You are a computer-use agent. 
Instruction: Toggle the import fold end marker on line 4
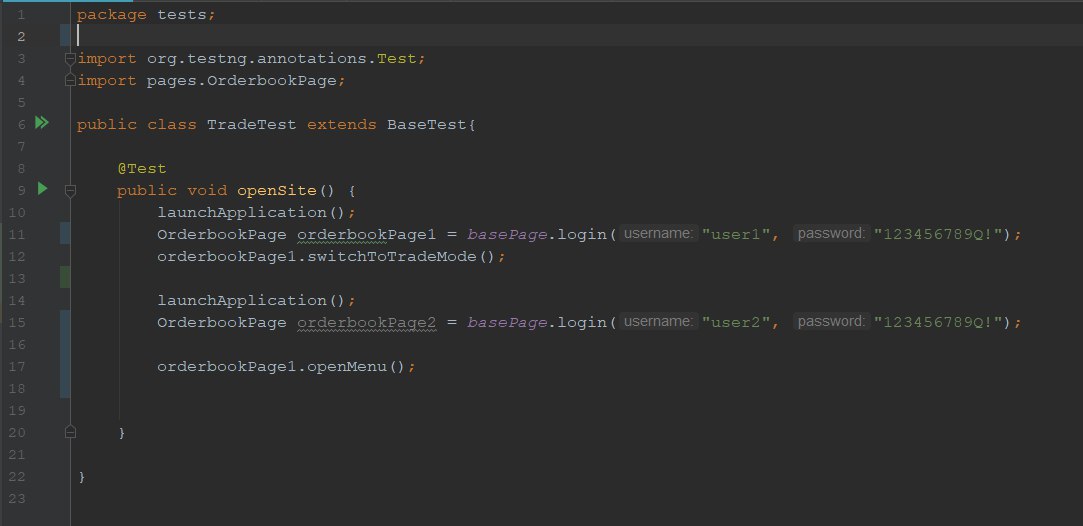(70, 81)
